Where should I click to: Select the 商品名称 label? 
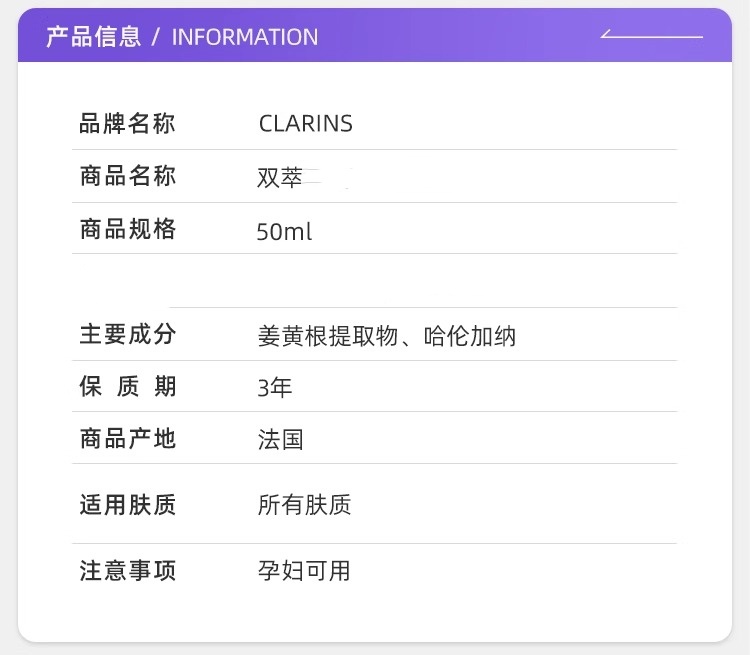[x=127, y=177]
